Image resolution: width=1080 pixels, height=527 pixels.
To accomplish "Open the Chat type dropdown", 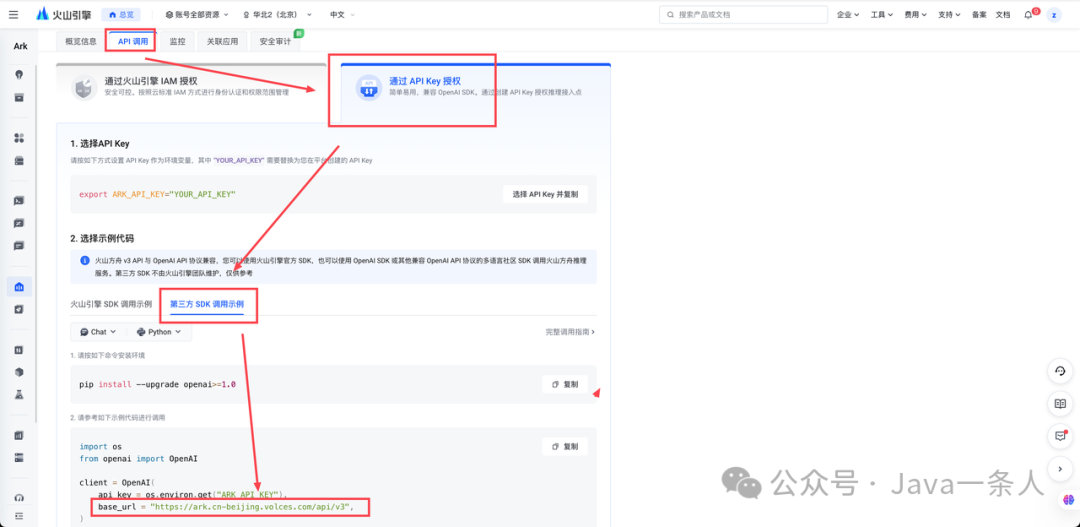I will pyautogui.click(x=98, y=331).
